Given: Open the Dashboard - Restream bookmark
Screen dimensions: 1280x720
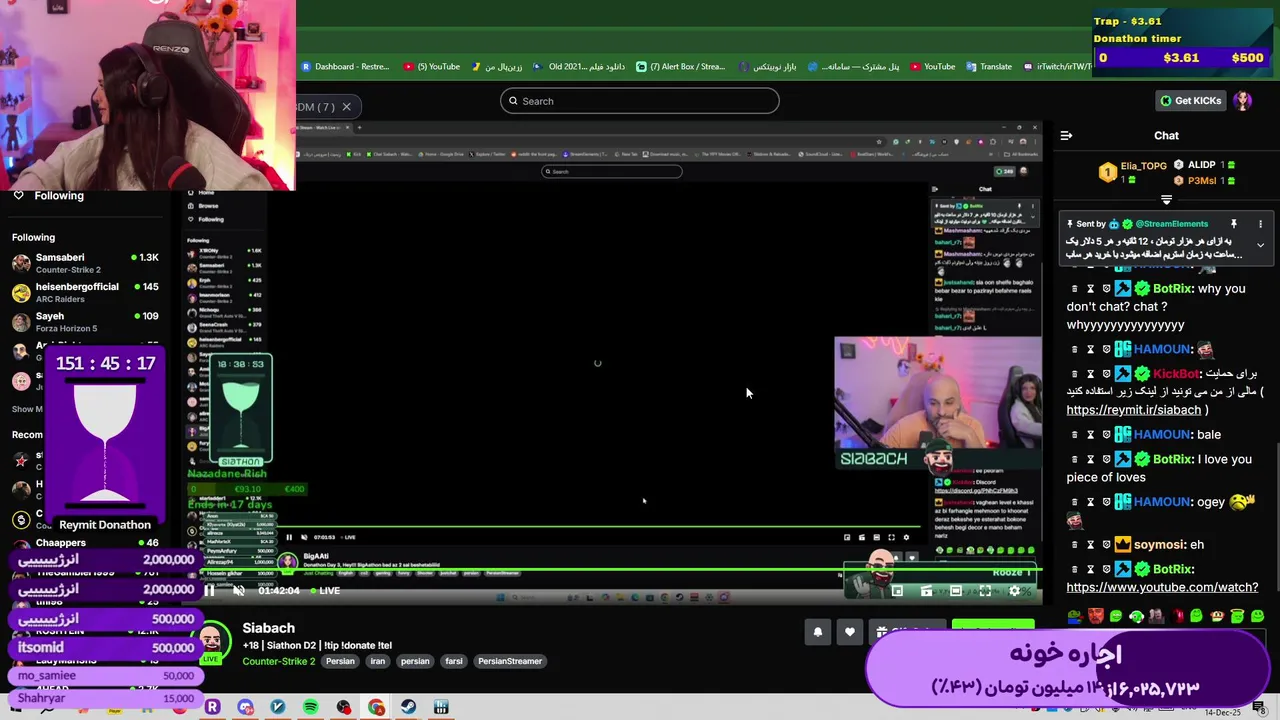Looking at the screenshot, I should click(345, 67).
